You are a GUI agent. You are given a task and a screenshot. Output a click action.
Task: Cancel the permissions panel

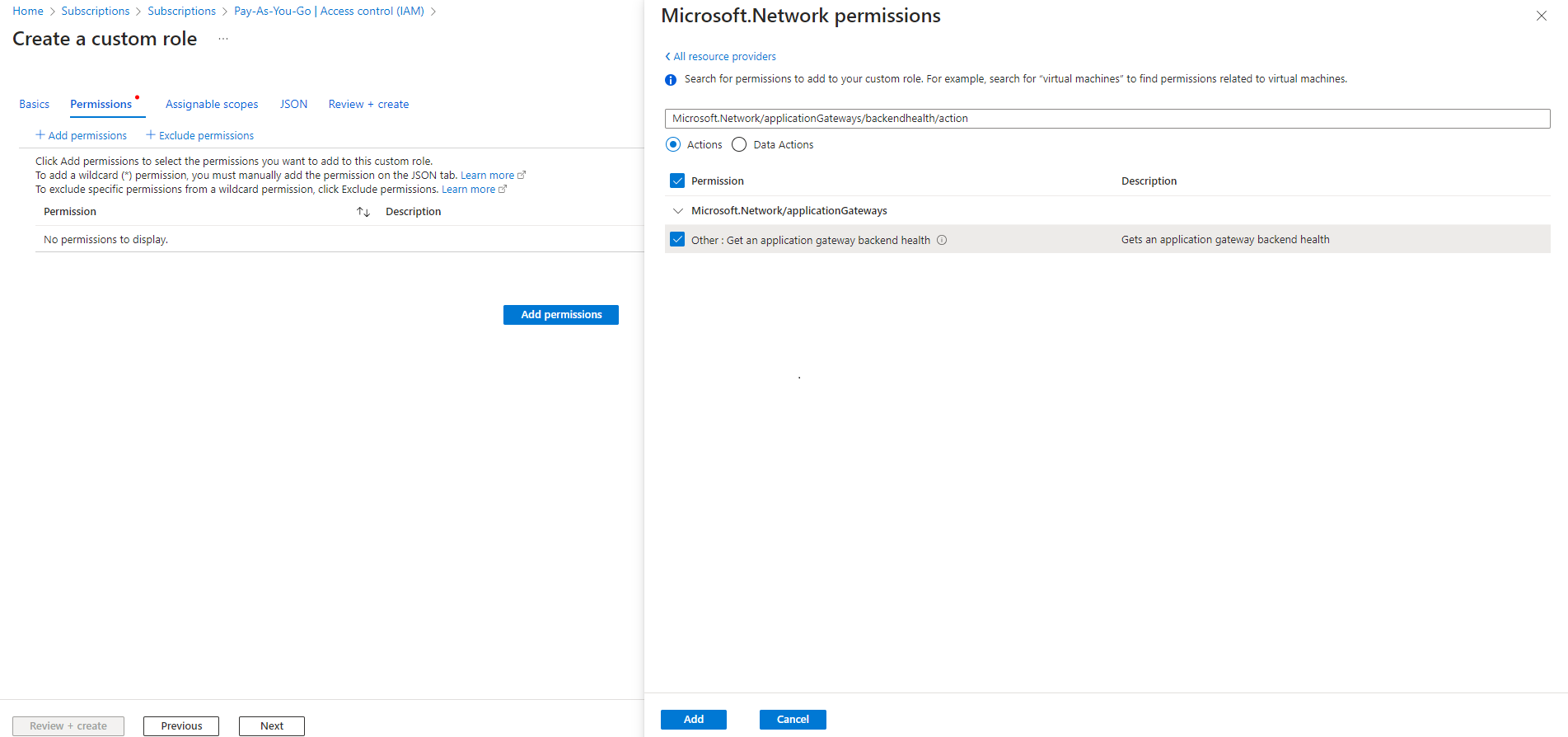[793, 719]
